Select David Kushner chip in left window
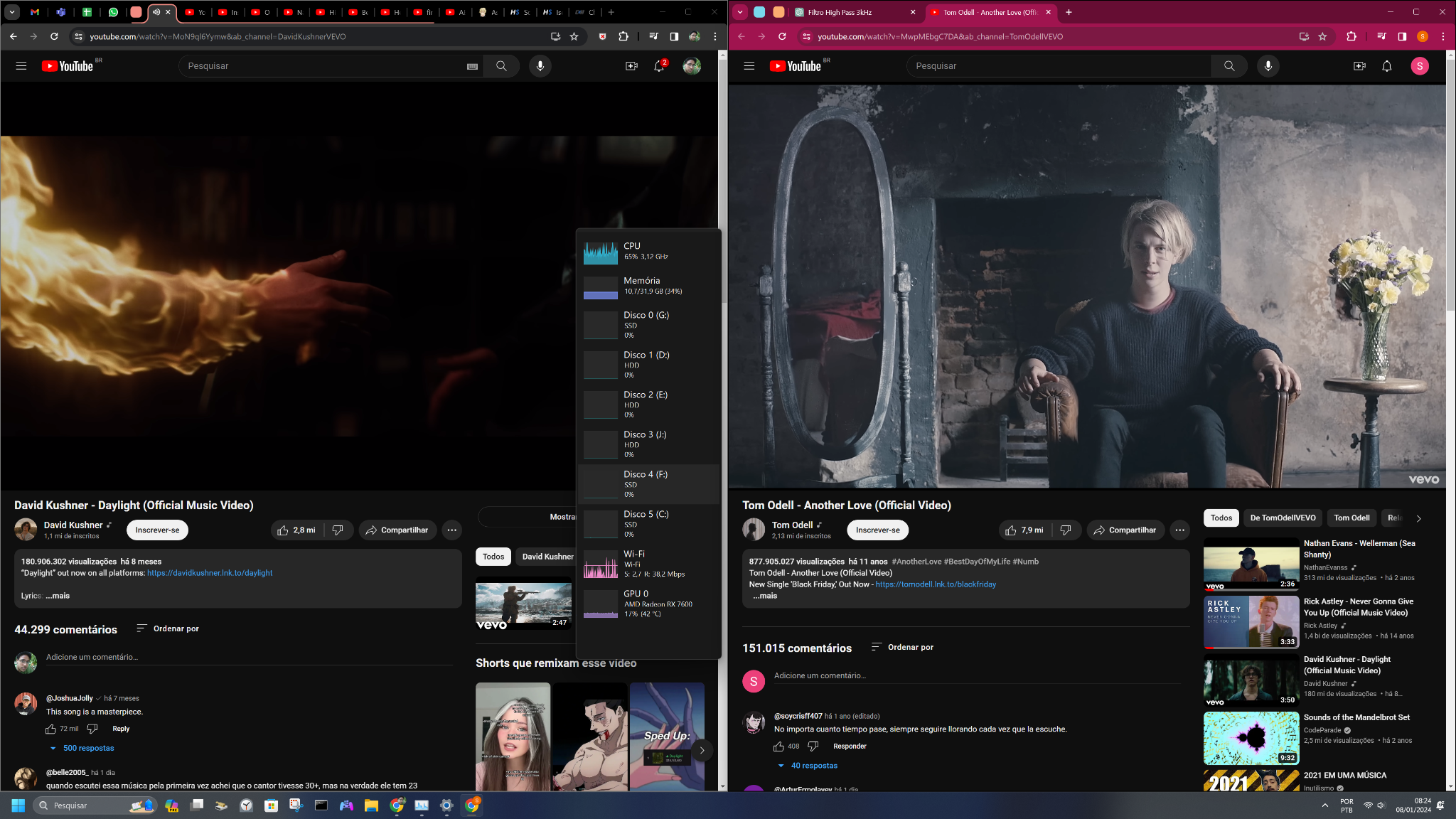This screenshot has height=819, width=1456. [546, 557]
